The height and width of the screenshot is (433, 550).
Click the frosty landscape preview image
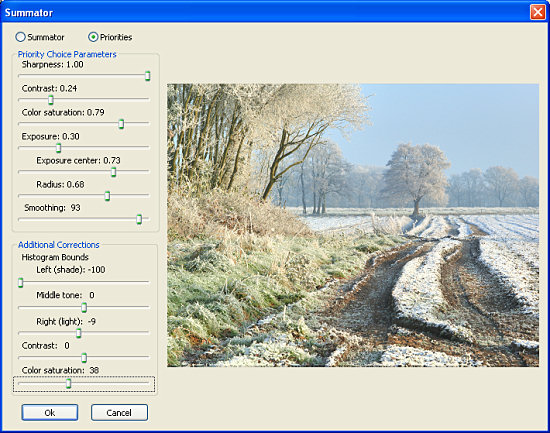[x=353, y=225]
